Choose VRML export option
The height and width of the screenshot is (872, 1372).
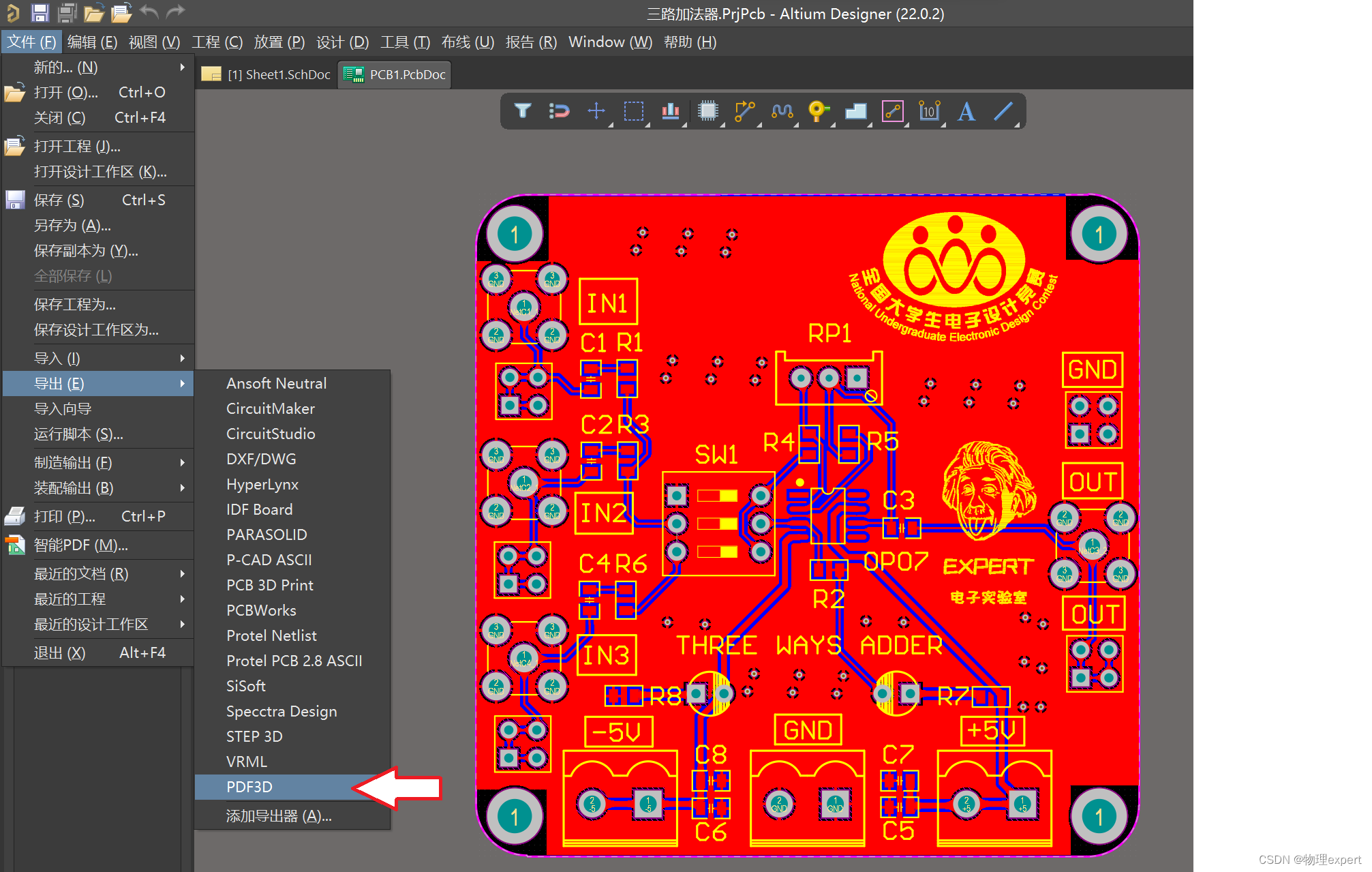pos(247,762)
